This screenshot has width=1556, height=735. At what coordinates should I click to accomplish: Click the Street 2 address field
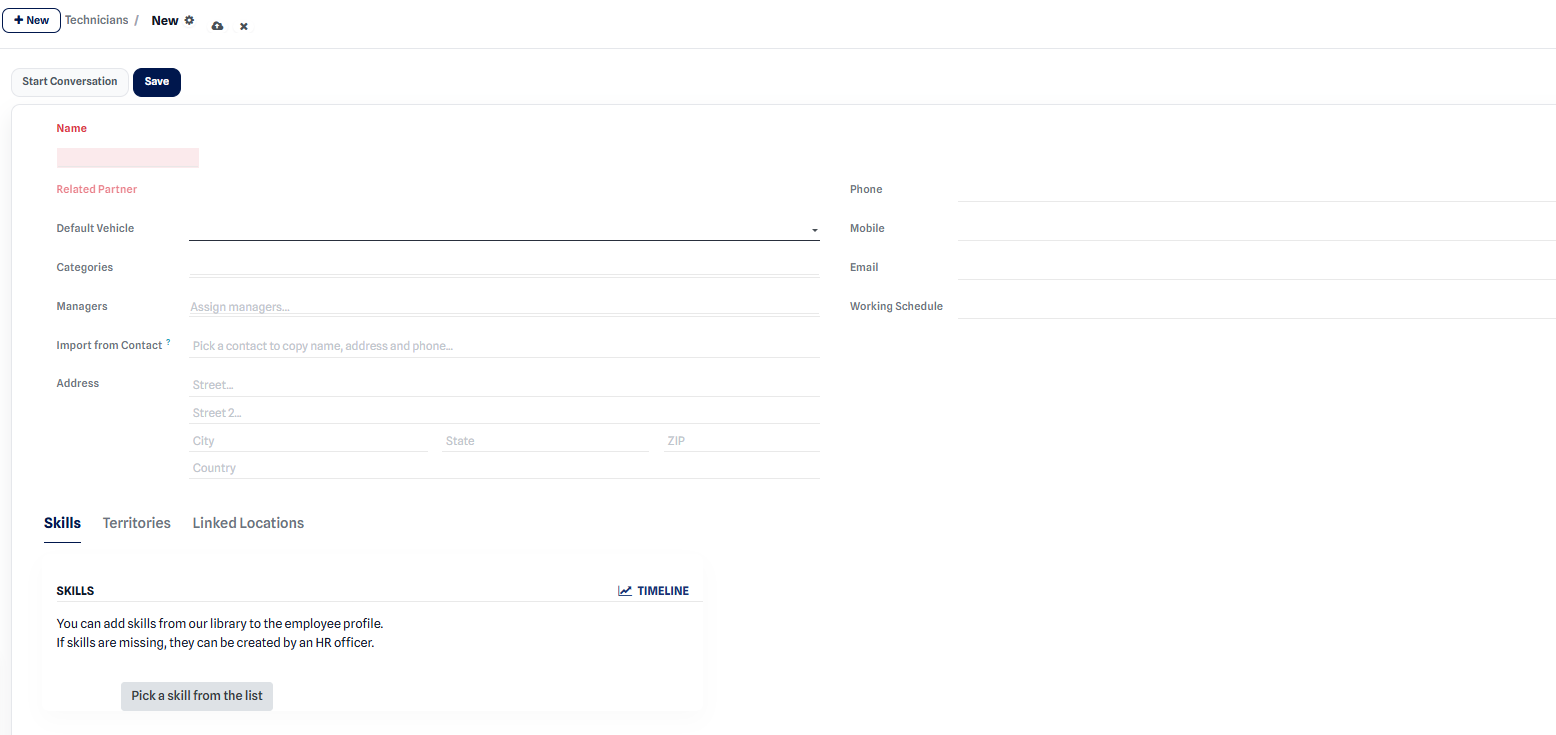[504, 413]
